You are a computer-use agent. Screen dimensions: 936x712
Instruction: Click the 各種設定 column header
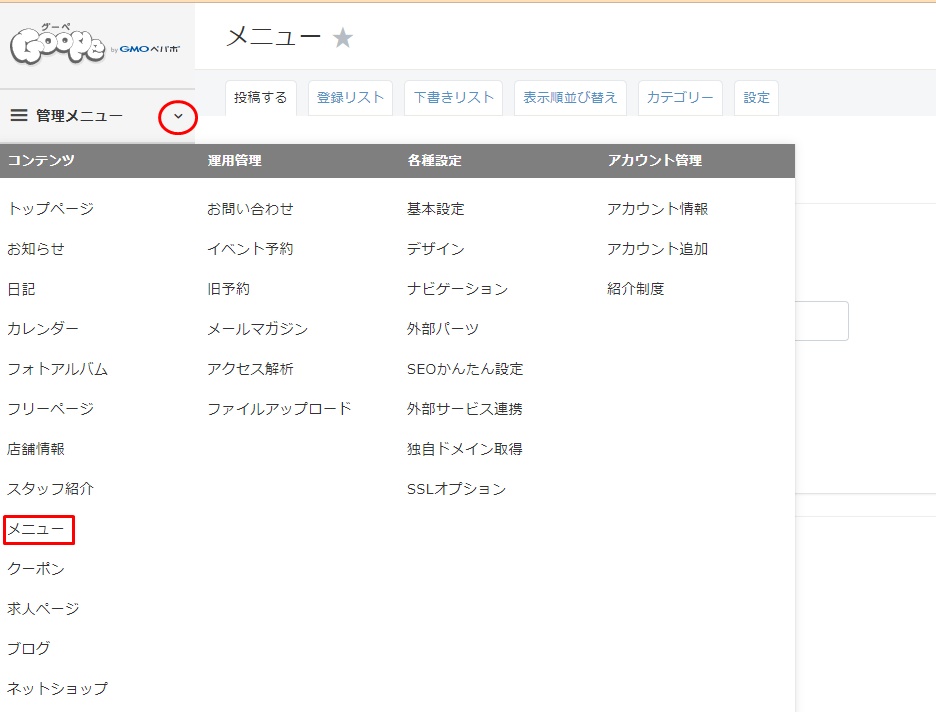pyautogui.click(x=435, y=160)
